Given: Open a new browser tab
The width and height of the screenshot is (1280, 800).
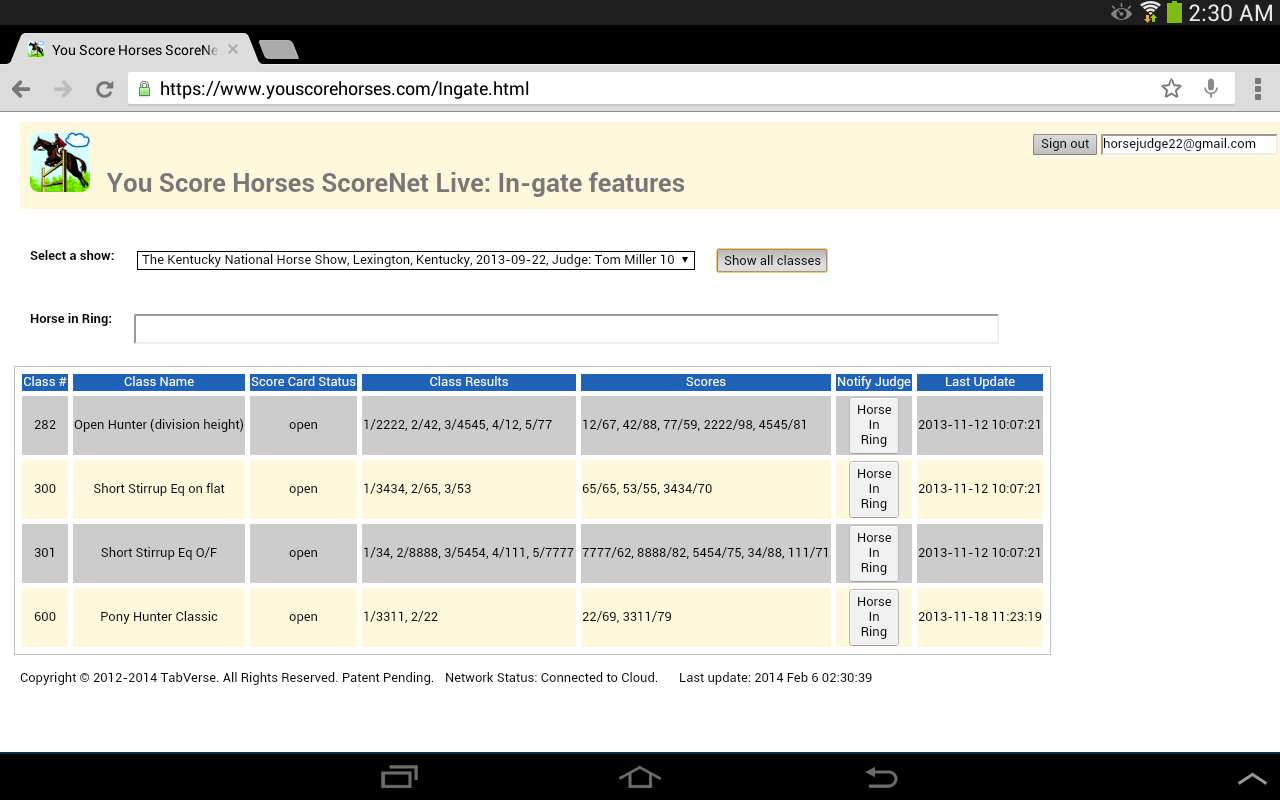Looking at the screenshot, I should 277,50.
